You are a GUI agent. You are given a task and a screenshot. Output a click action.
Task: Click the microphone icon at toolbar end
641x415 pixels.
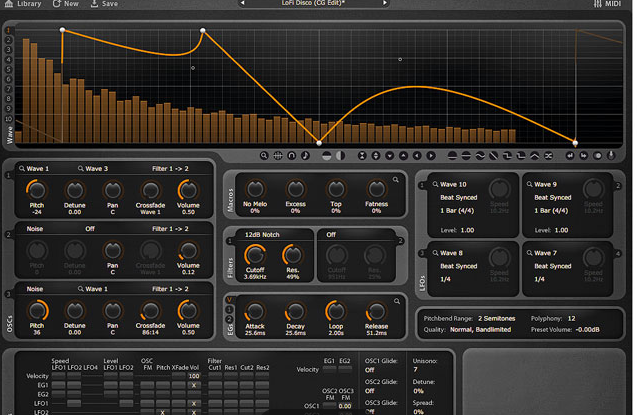click(x=611, y=155)
